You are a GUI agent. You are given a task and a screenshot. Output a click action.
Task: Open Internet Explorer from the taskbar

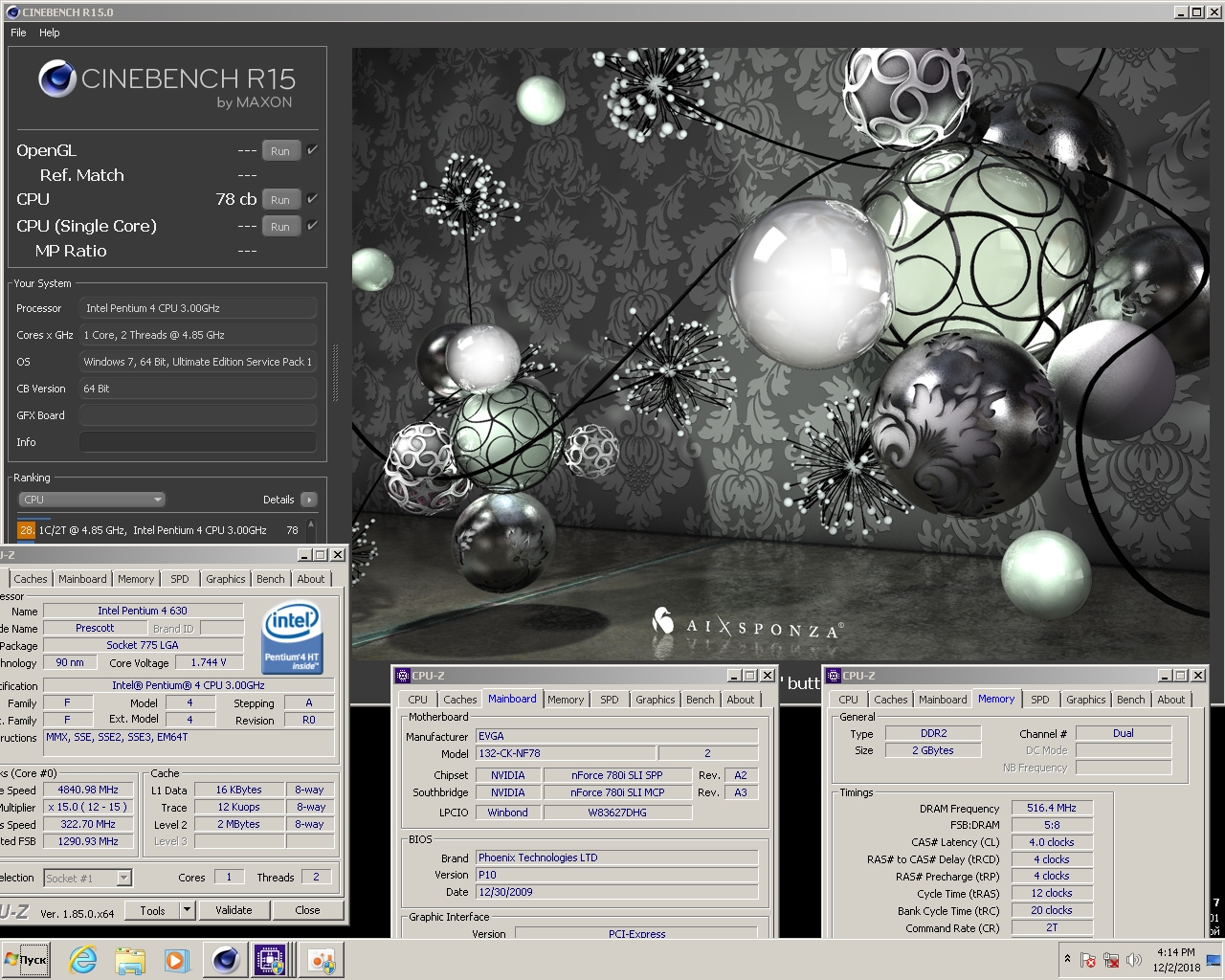[x=83, y=960]
